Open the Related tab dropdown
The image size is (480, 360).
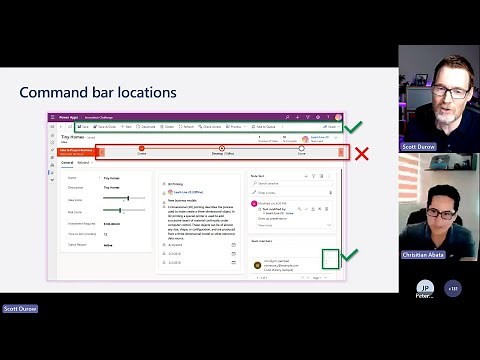click(x=85, y=163)
